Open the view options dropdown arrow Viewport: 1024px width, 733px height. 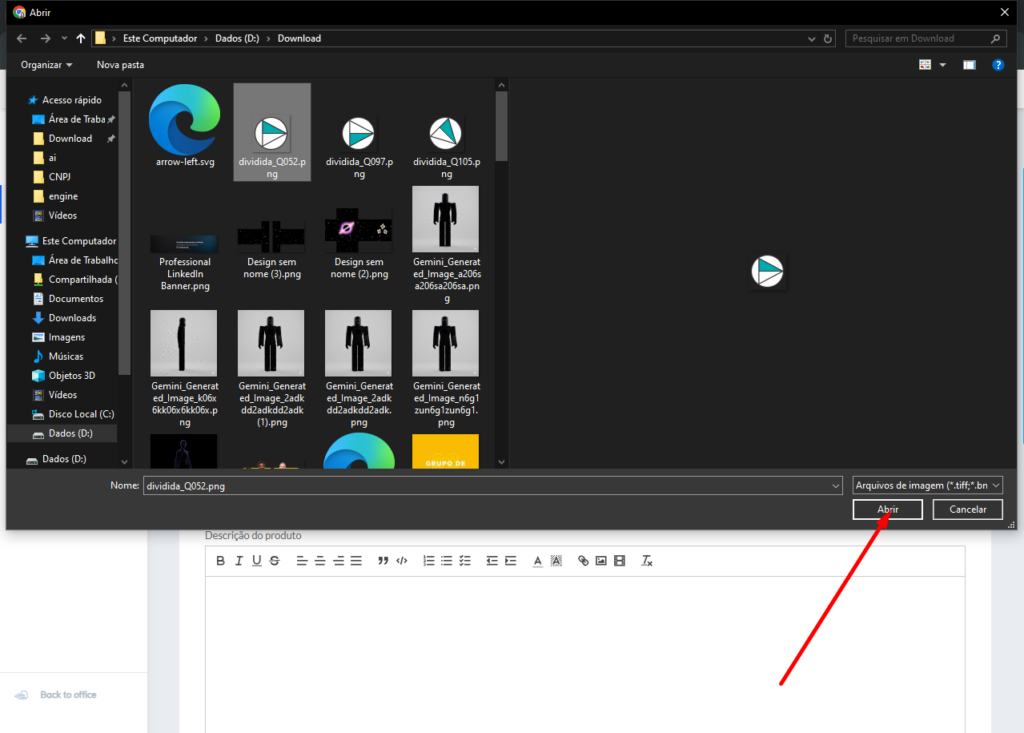pos(942,65)
